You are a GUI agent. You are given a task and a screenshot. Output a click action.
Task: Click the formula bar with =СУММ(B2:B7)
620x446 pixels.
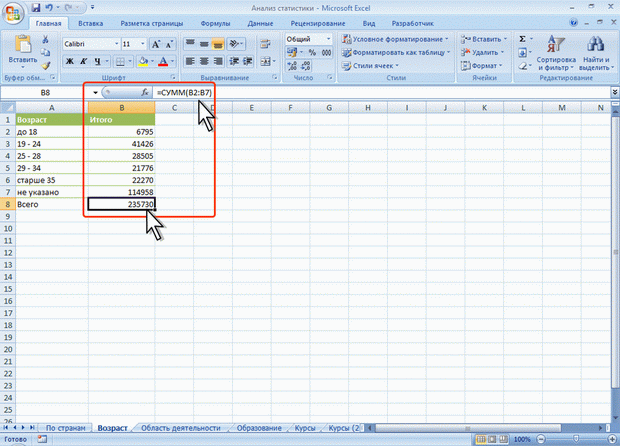[x=382, y=93]
